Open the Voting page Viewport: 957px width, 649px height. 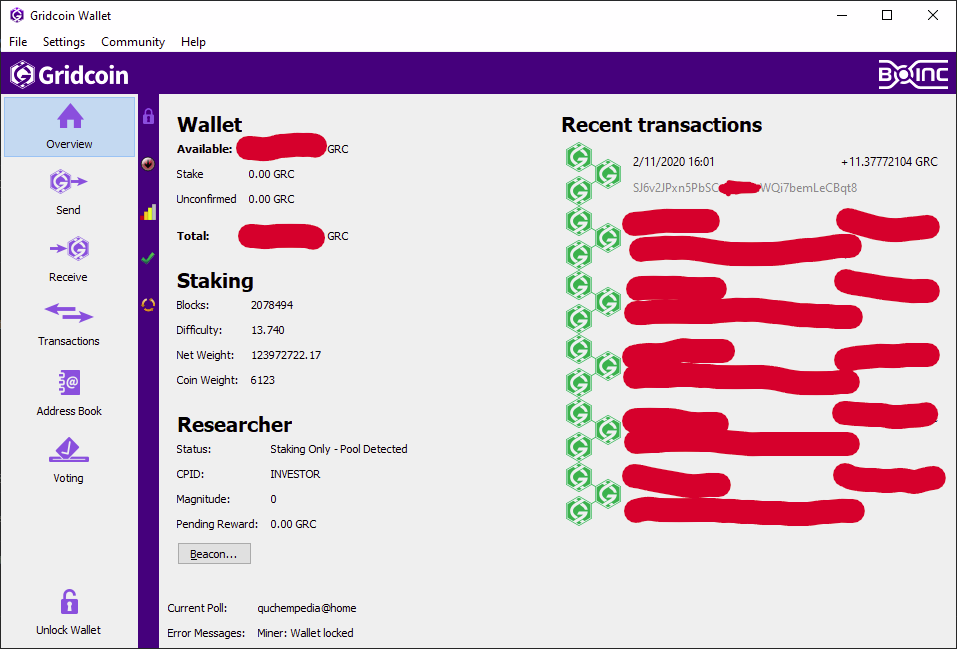68,460
